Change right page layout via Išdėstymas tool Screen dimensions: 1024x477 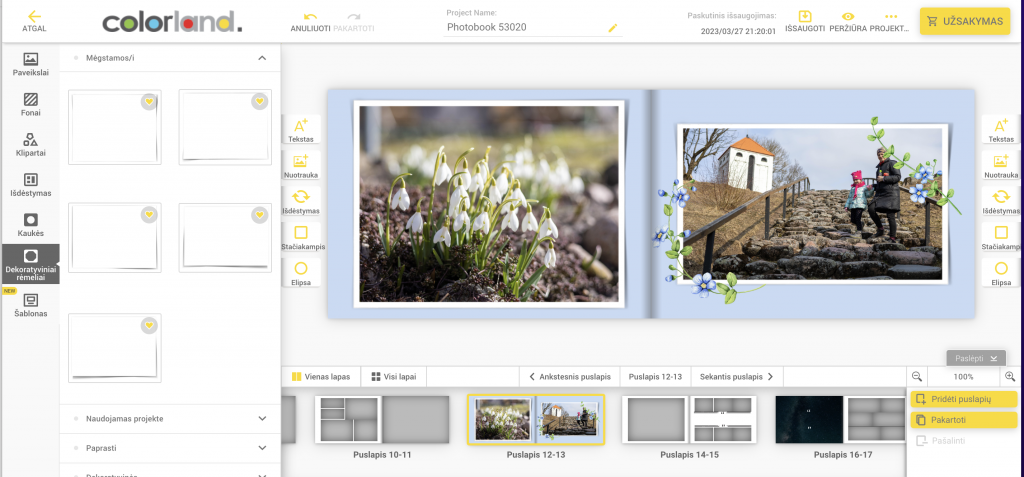tap(1000, 202)
